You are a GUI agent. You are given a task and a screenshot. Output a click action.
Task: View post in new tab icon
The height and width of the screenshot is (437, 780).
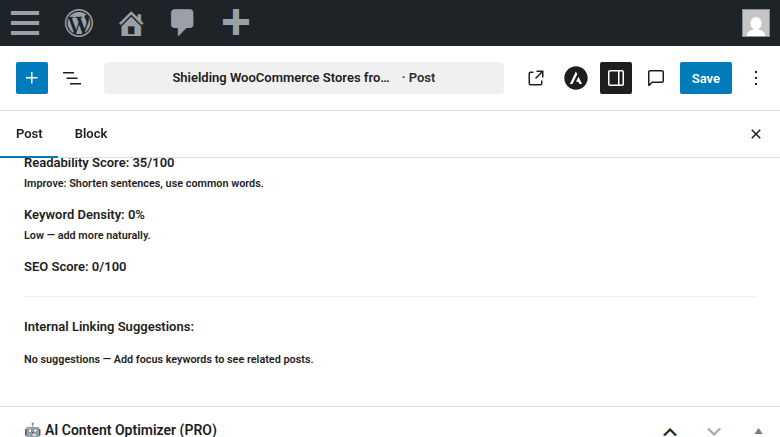[536, 78]
